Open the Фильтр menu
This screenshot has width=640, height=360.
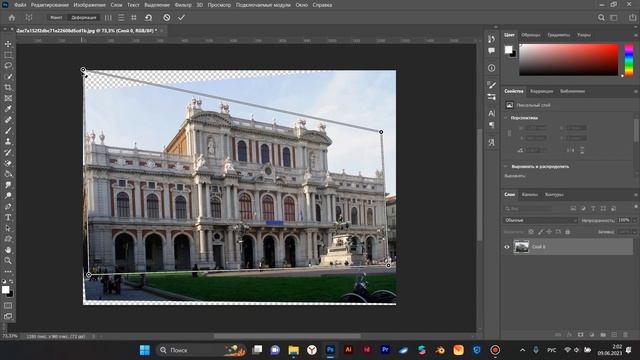click(183, 5)
